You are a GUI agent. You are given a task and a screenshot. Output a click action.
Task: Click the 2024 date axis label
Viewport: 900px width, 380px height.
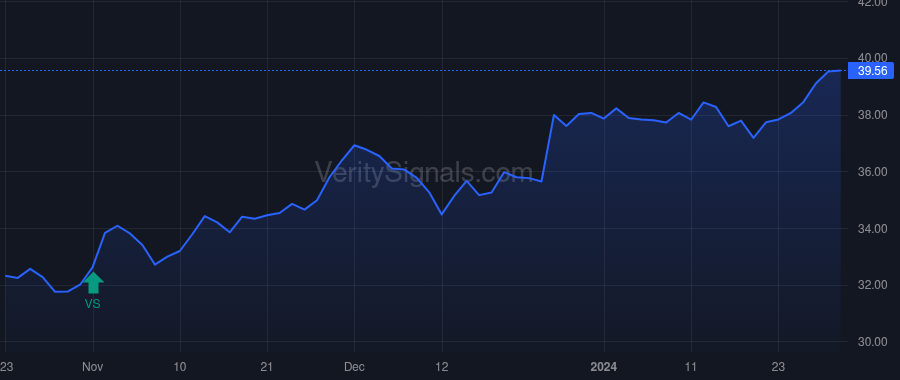(x=604, y=366)
